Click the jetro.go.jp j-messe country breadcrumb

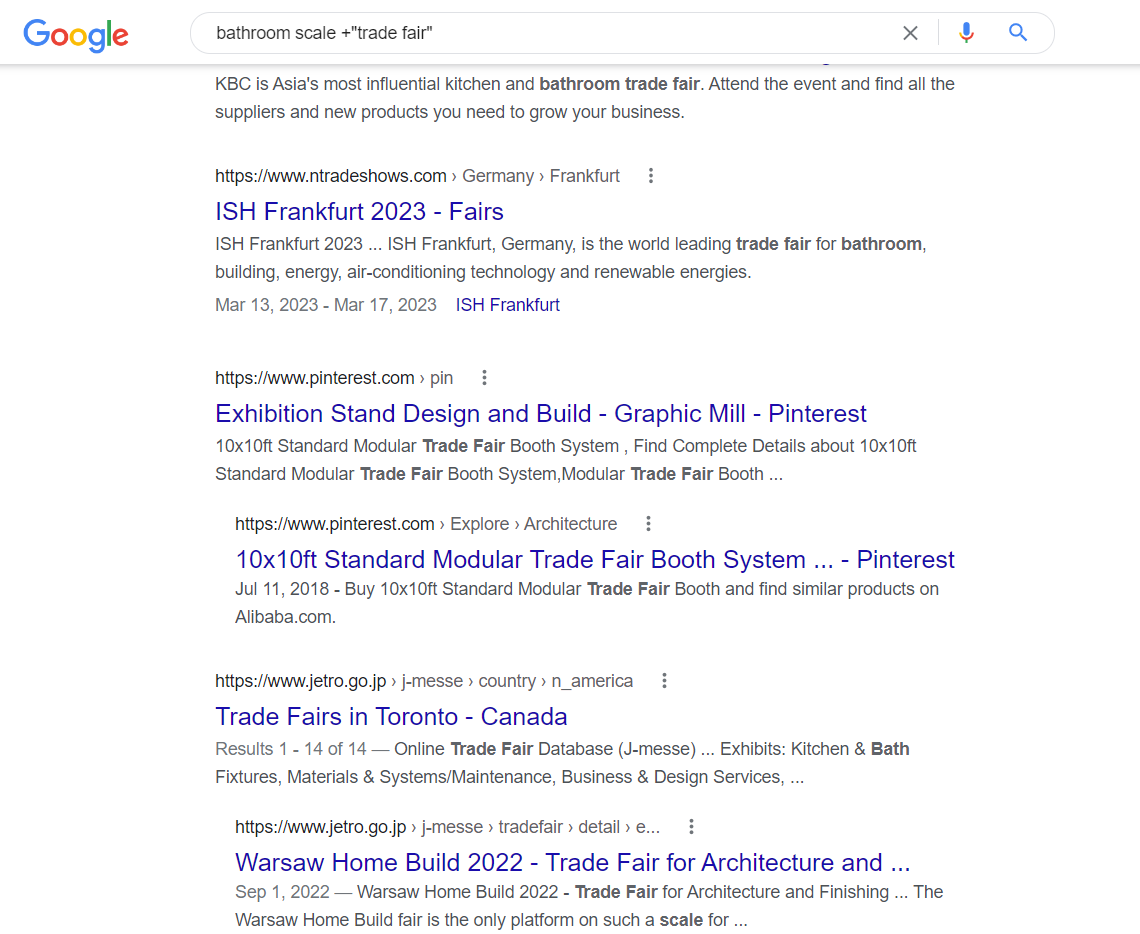[x=424, y=681]
